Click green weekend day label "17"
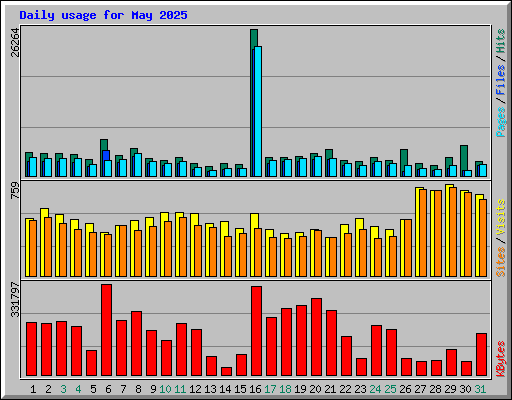The image size is (512, 400). [x=270, y=389]
